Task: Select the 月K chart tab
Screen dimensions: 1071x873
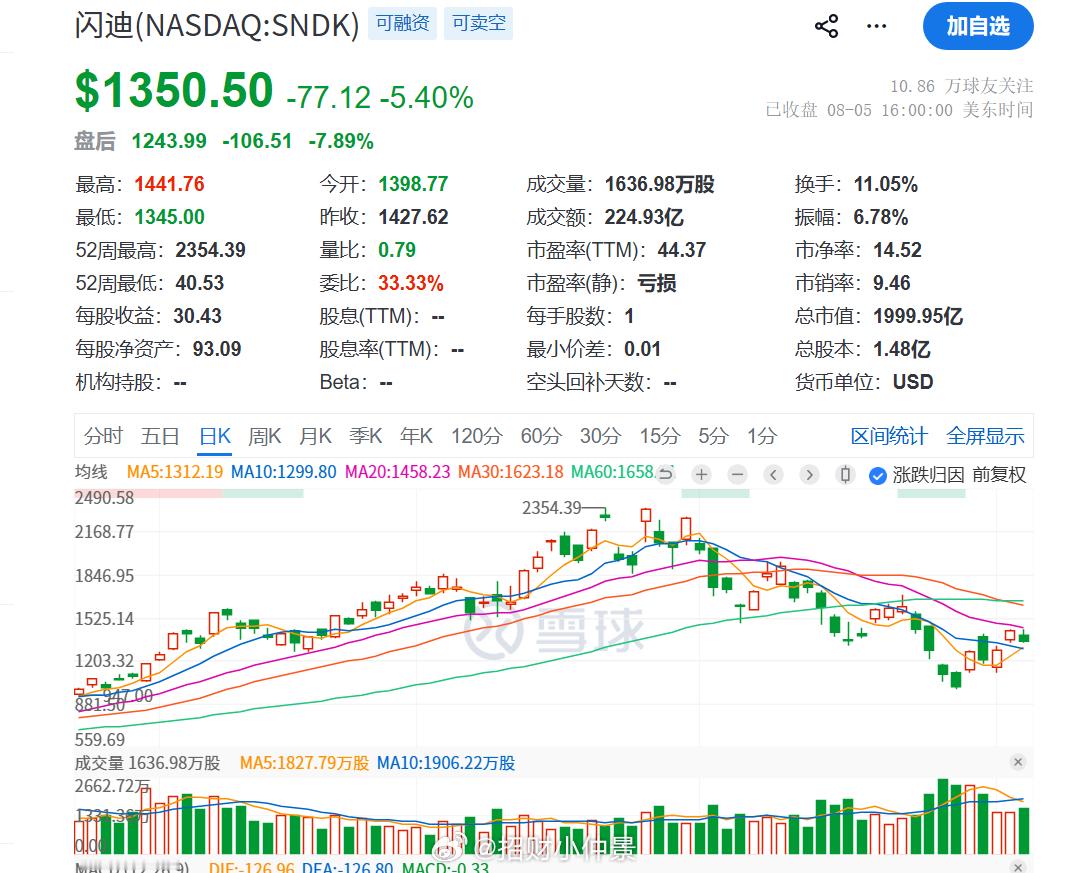Action: [x=316, y=436]
